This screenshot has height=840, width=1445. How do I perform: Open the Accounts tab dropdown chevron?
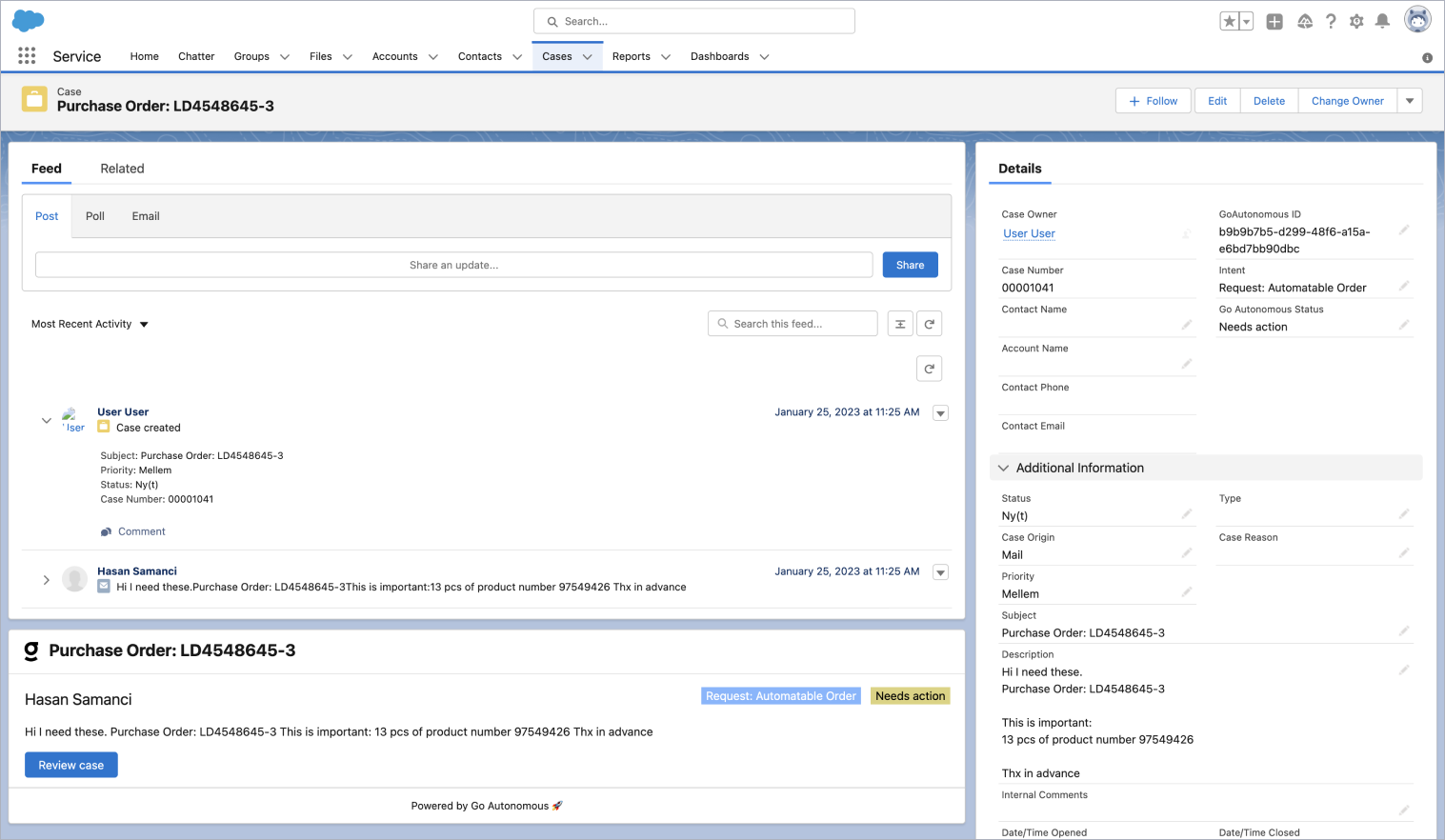pyautogui.click(x=433, y=57)
